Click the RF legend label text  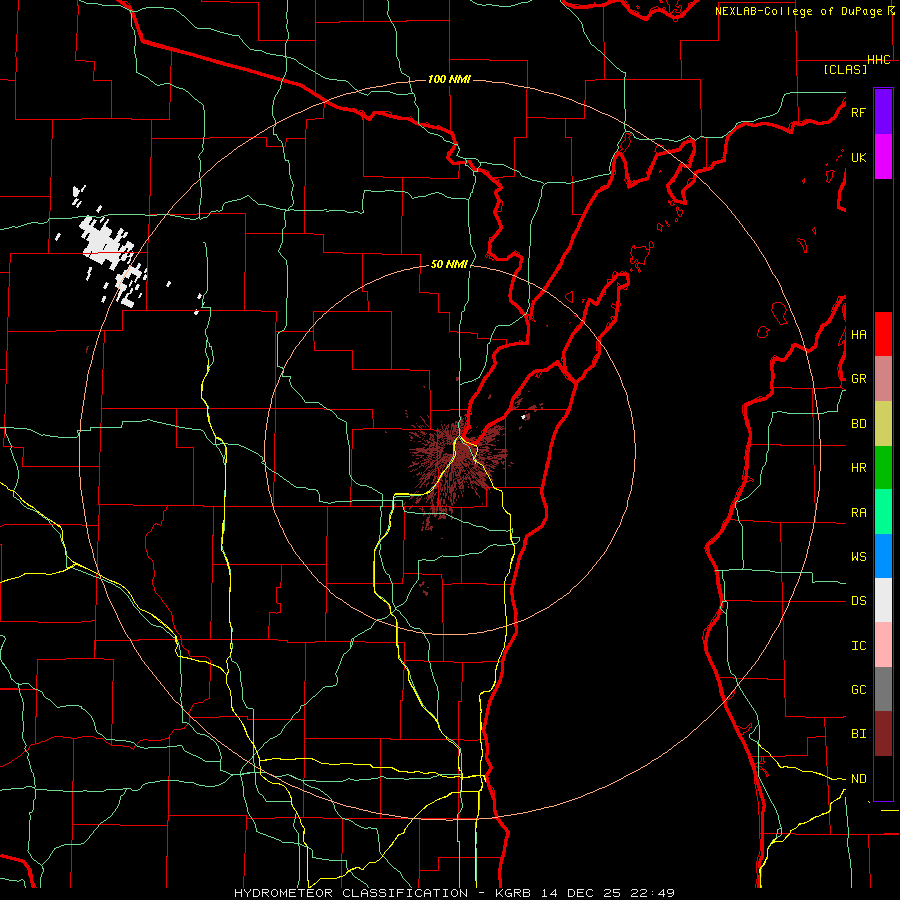[x=858, y=112]
